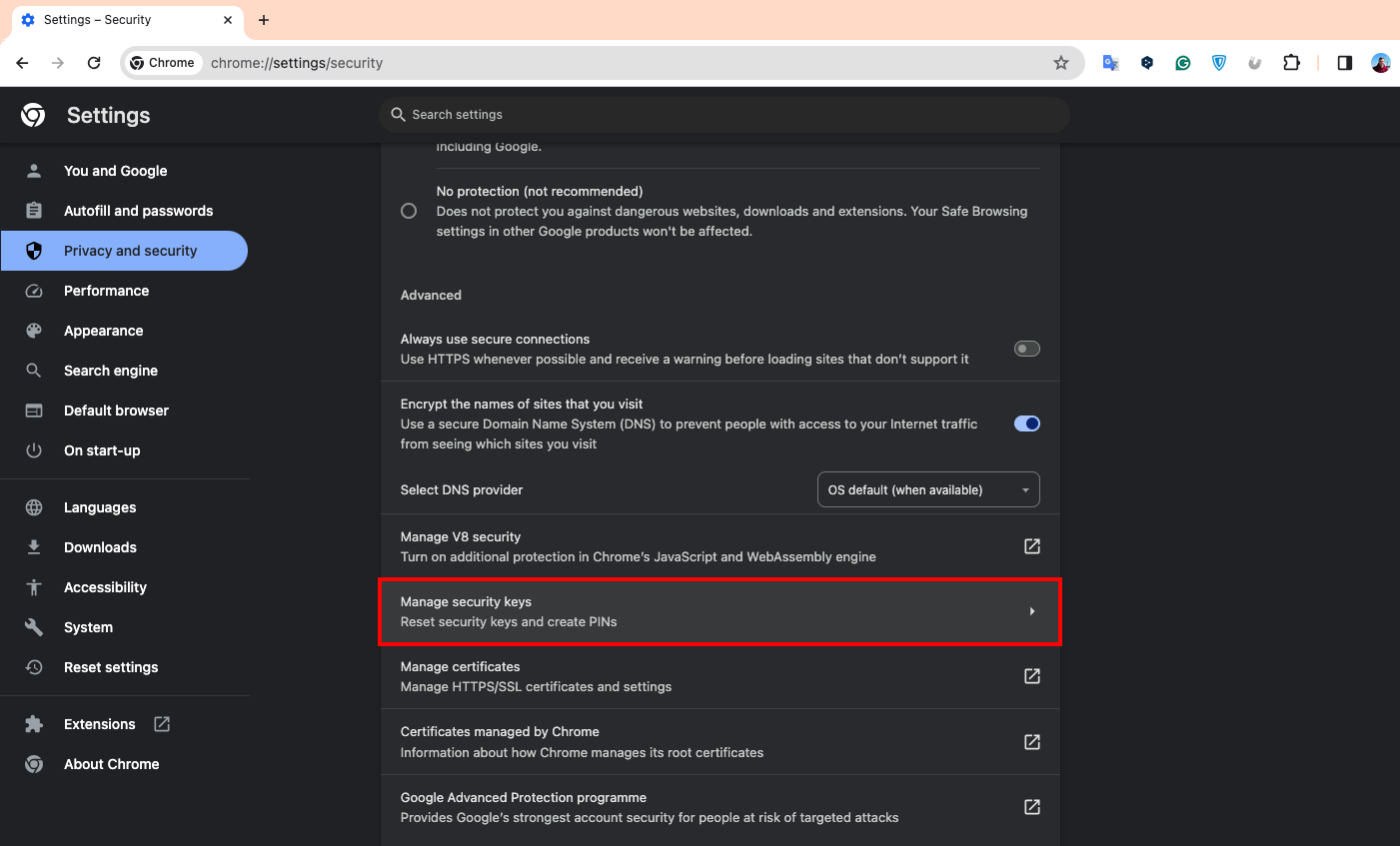
Task: Open a new tab with plus button
Action: (x=264, y=20)
